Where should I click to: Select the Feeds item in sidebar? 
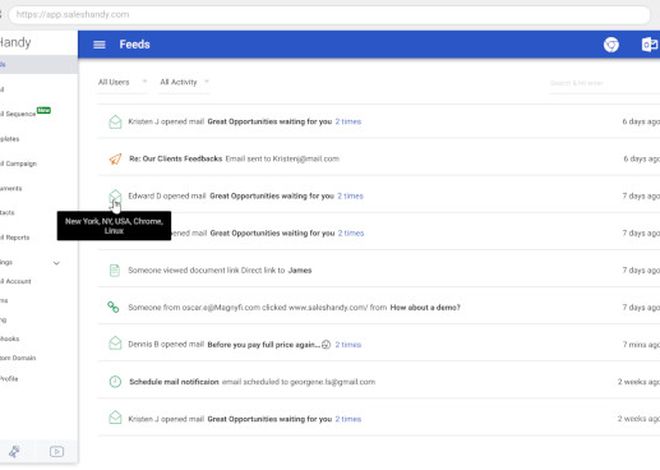(38, 65)
